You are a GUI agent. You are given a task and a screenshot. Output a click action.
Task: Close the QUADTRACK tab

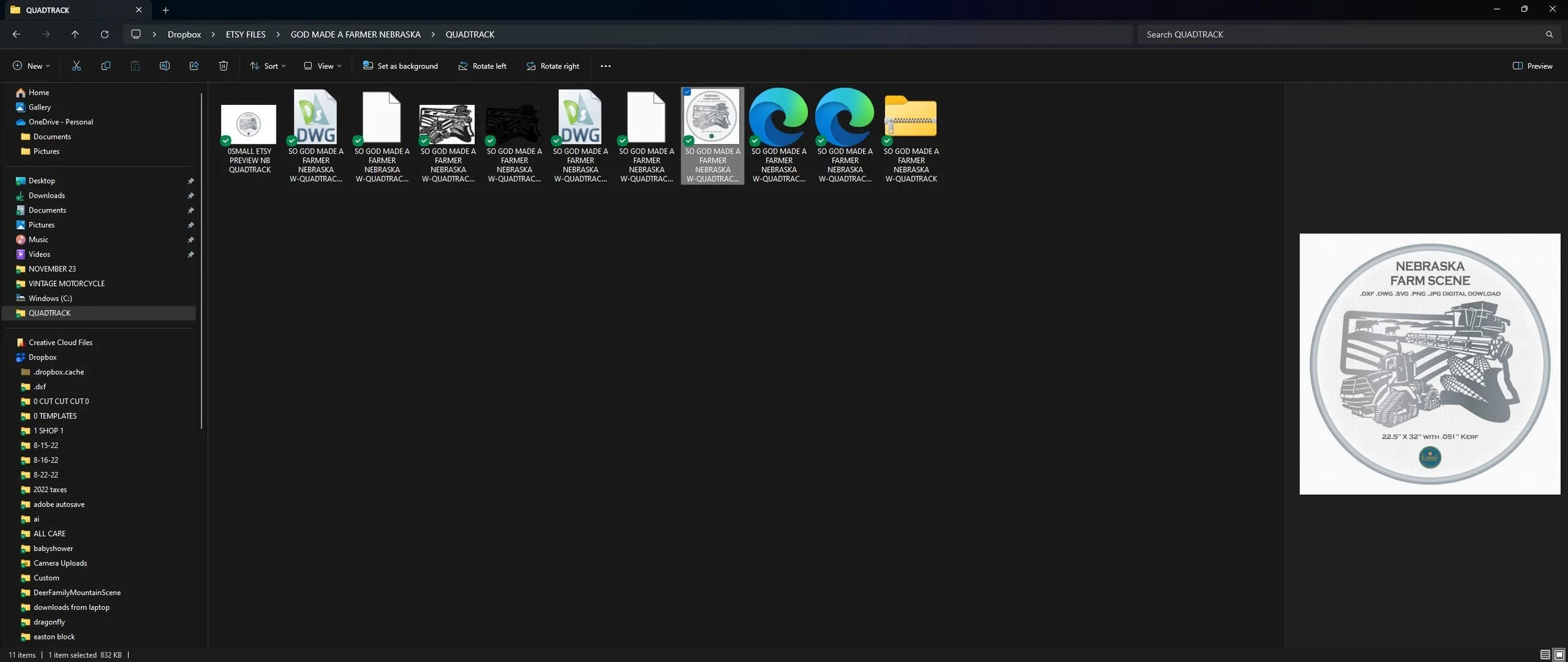point(139,10)
